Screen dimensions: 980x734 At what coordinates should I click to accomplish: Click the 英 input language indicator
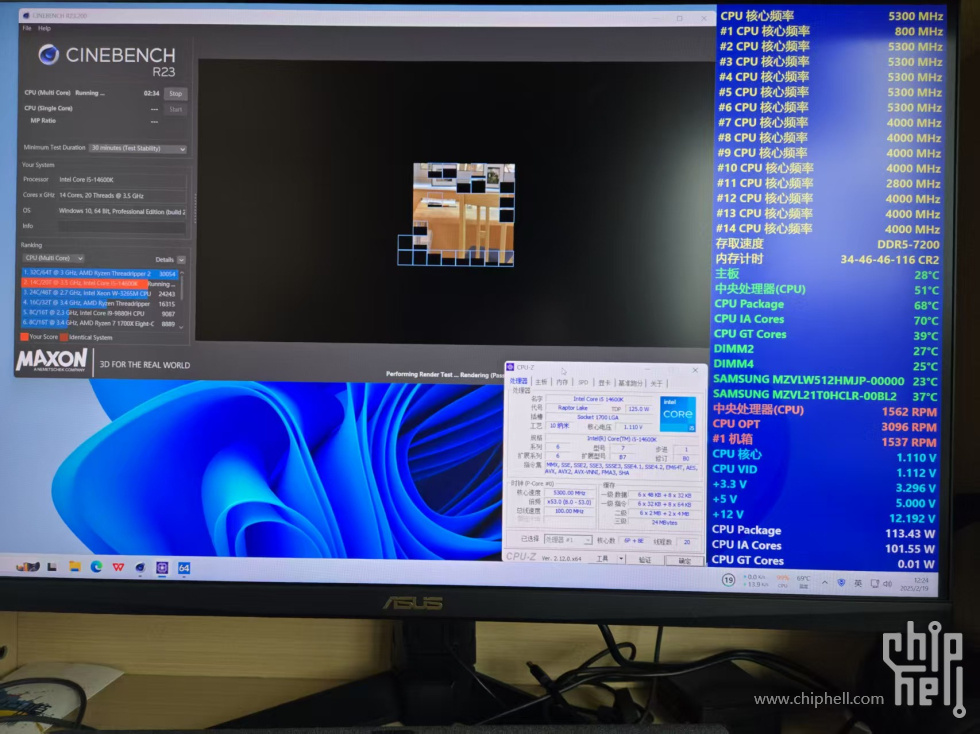[x=858, y=583]
